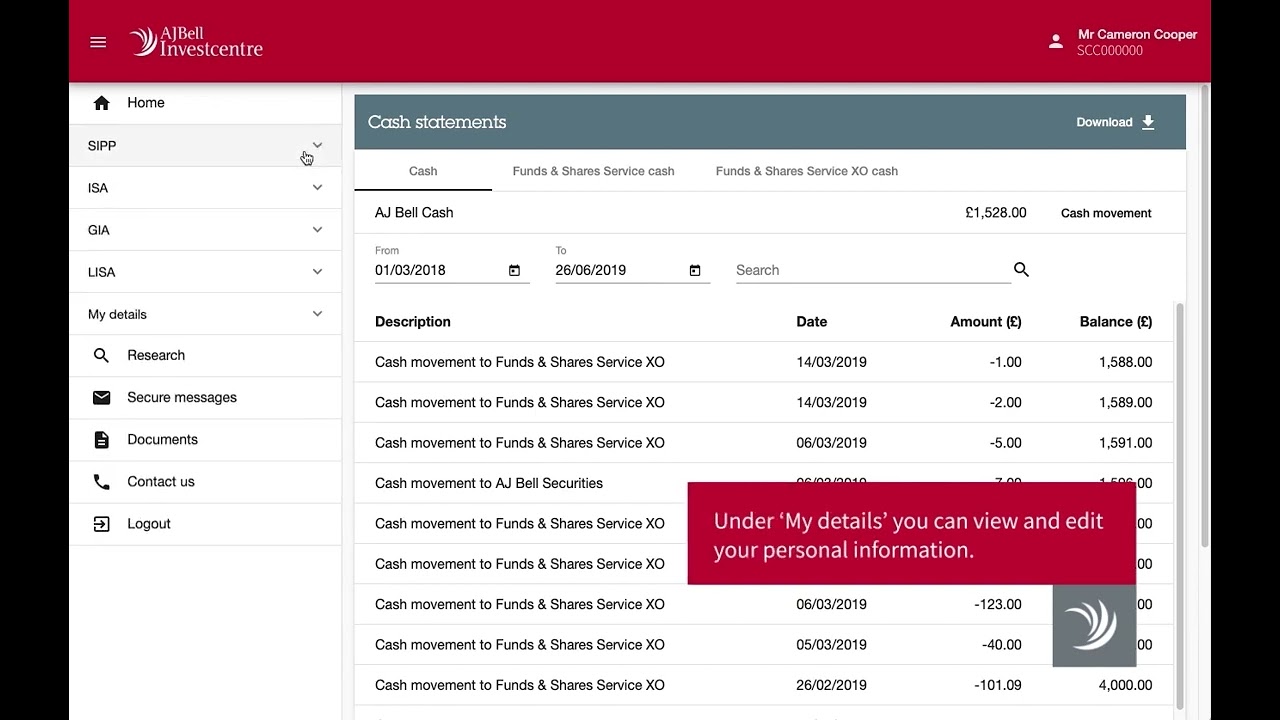Expand the LISA section chevron
Image resolution: width=1280 pixels, height=720 pixels.
click(317, 271)
